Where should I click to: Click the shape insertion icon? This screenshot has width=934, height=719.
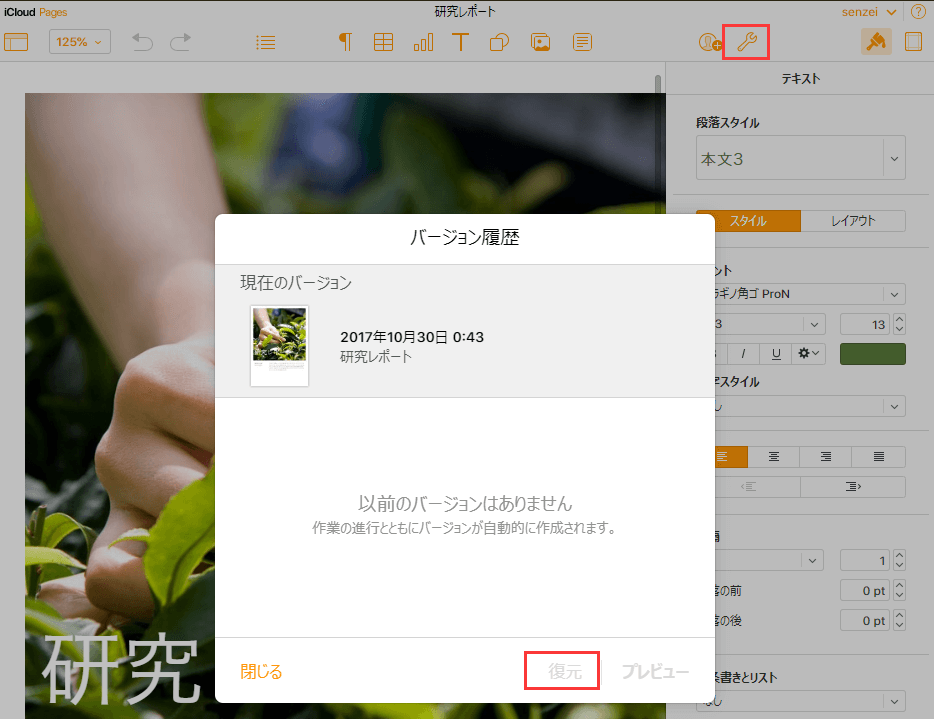[499, 42]
